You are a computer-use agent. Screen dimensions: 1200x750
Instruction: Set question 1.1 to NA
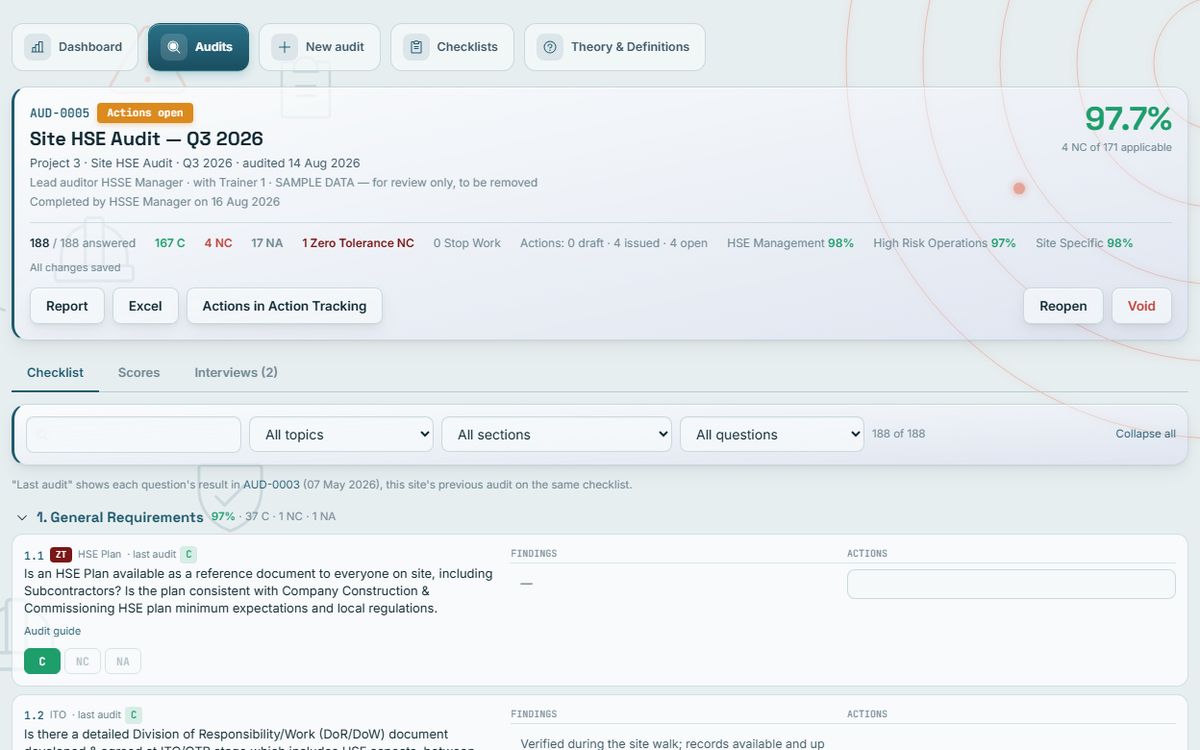click(x=123, y=661)
